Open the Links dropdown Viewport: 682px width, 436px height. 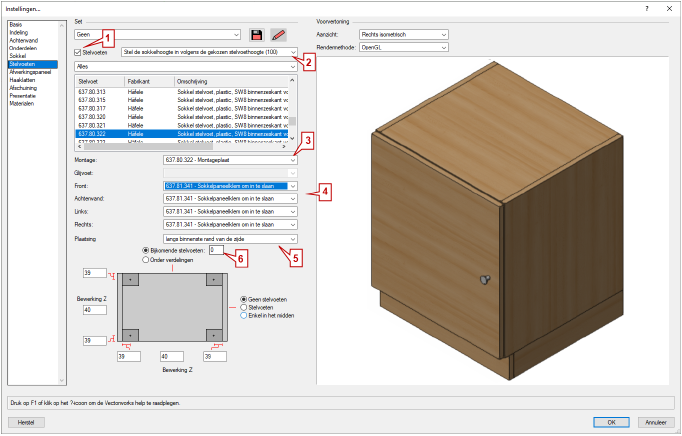tap(231, 211)
